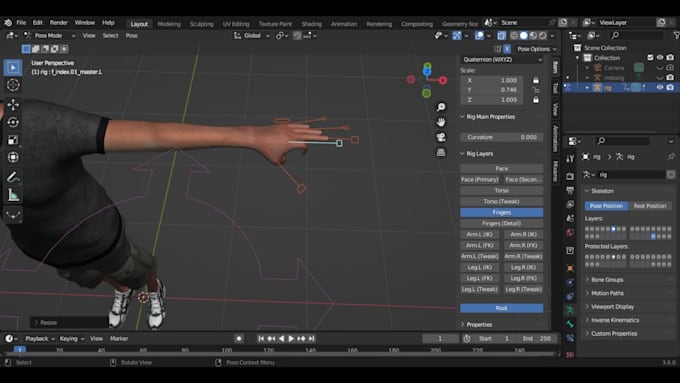
Task: Disable rig object in renders
Action: click(670, 88)
